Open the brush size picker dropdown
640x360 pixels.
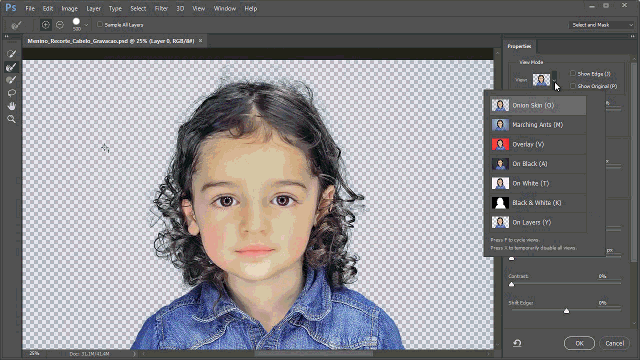pos(86,25)
